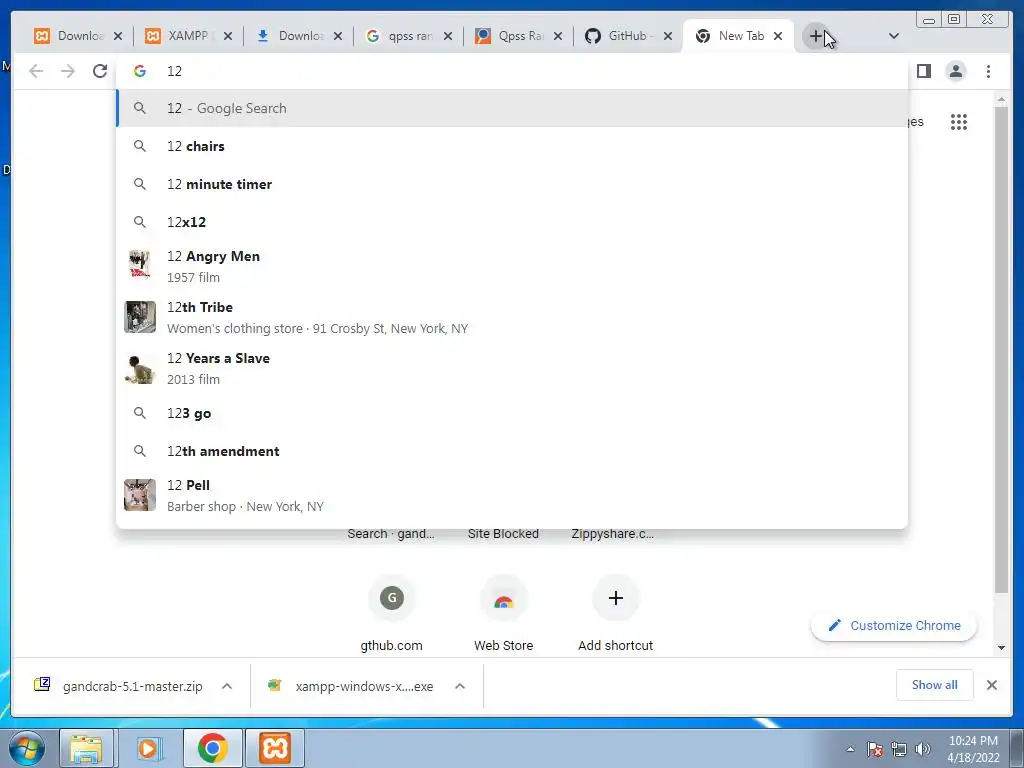This screenshot has height=768, width=1024.
Task: Click the 12 Angry Men poster thumbnail
Action: pos(140,266)
